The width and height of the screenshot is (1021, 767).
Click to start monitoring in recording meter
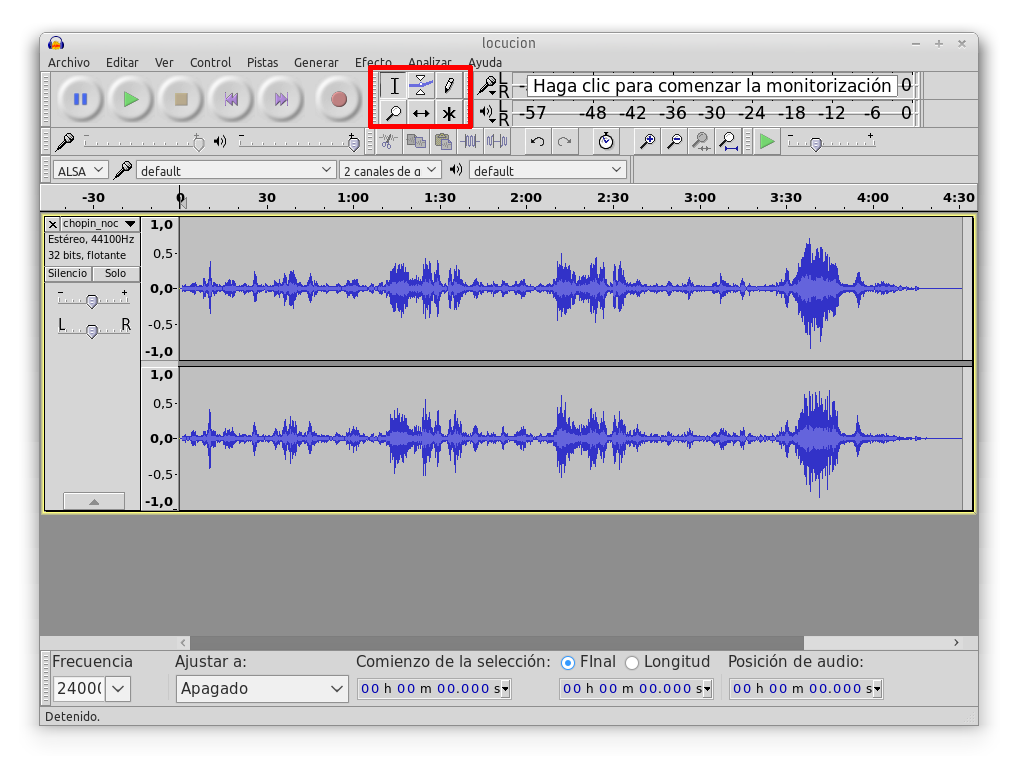coord(712,86)
